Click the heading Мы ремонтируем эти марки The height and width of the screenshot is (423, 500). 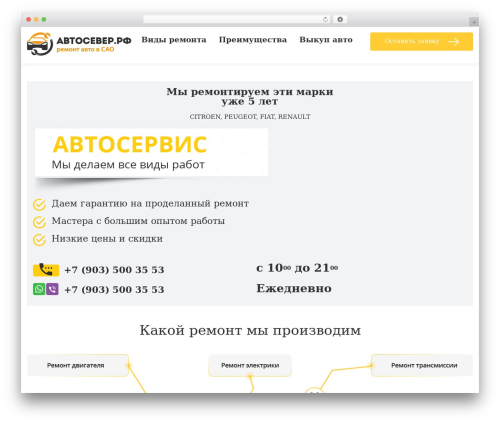tap(250, 96)
